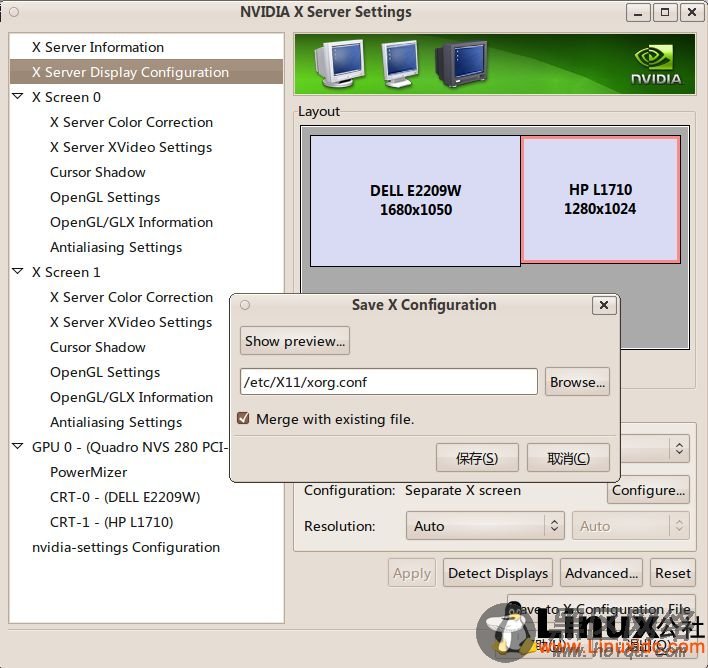Select X Server Information in sidebar
The height and width of the screenshot is (668, 708).
(98, 47)
